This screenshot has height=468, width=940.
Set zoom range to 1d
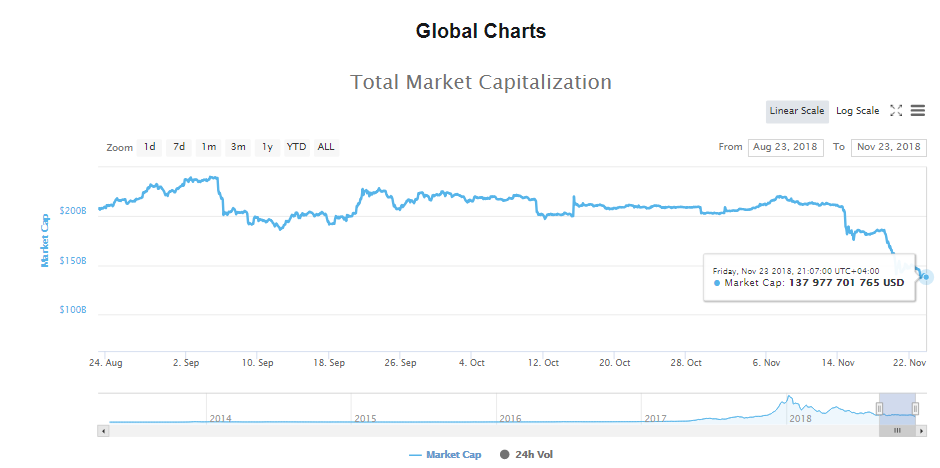tap(149, 147)
